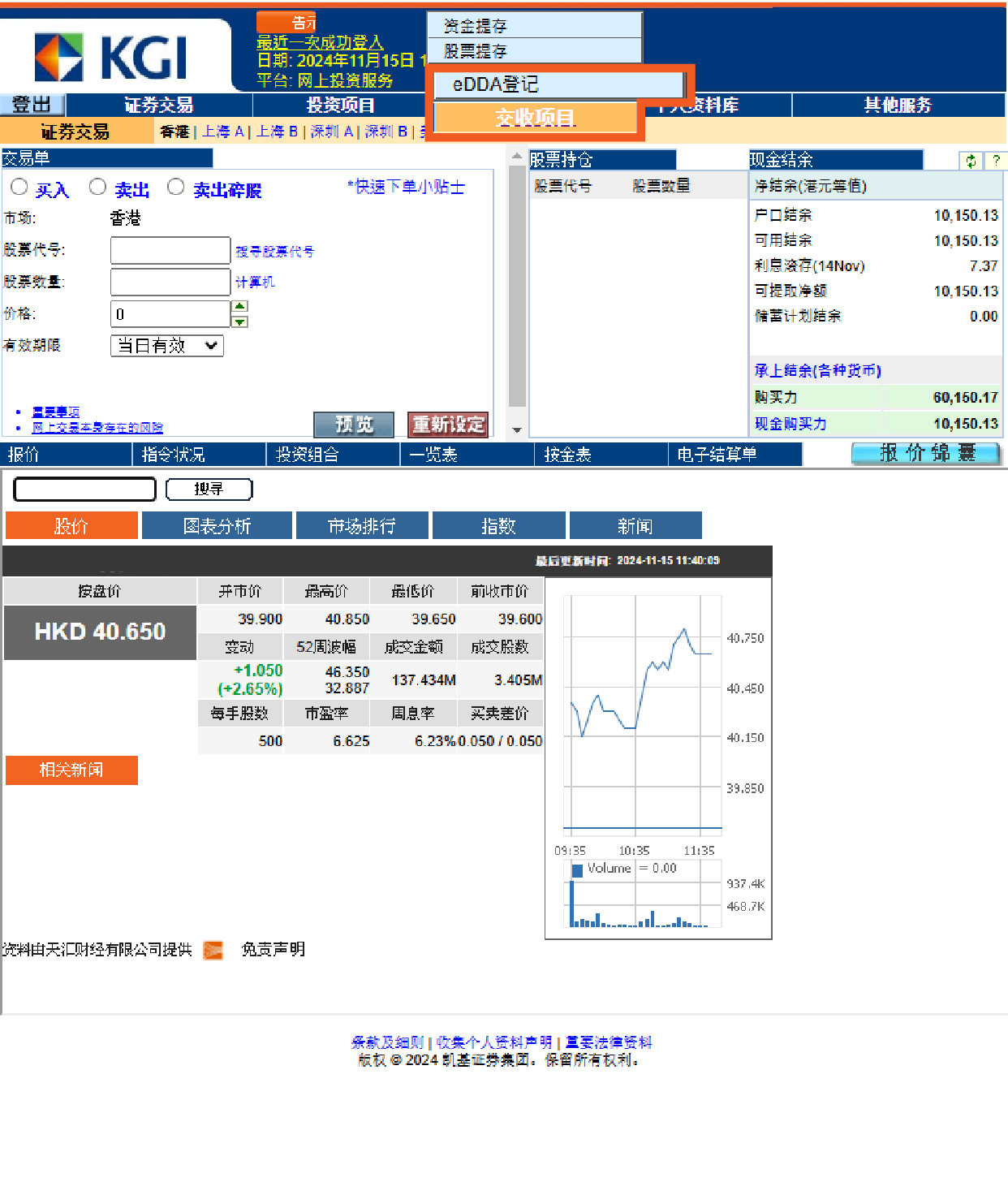Increase price with the up arrow

click(239, 307)
